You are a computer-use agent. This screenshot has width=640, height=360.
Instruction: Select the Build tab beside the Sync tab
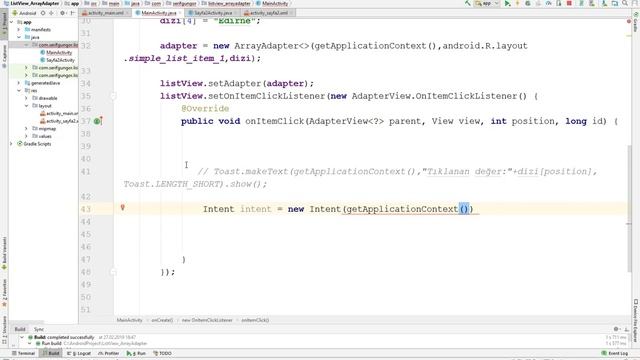[x=20, y=329]
